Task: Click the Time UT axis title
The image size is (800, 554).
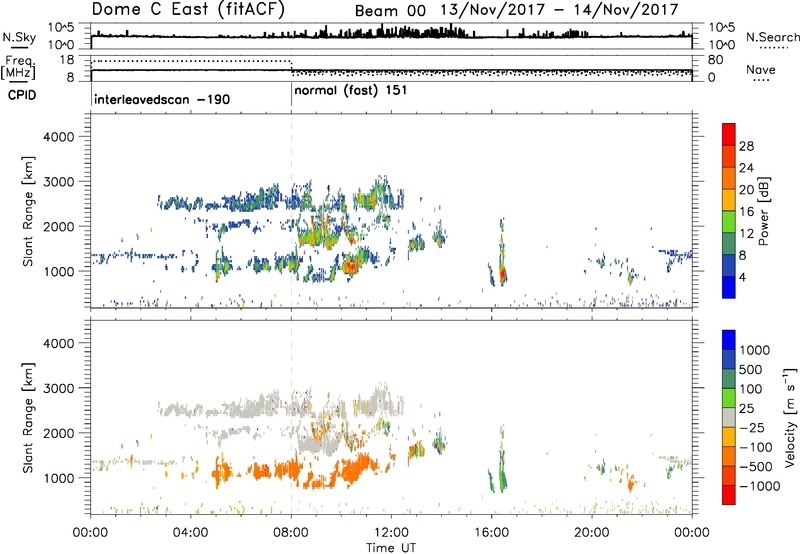Action: click(x=391, y=548)
